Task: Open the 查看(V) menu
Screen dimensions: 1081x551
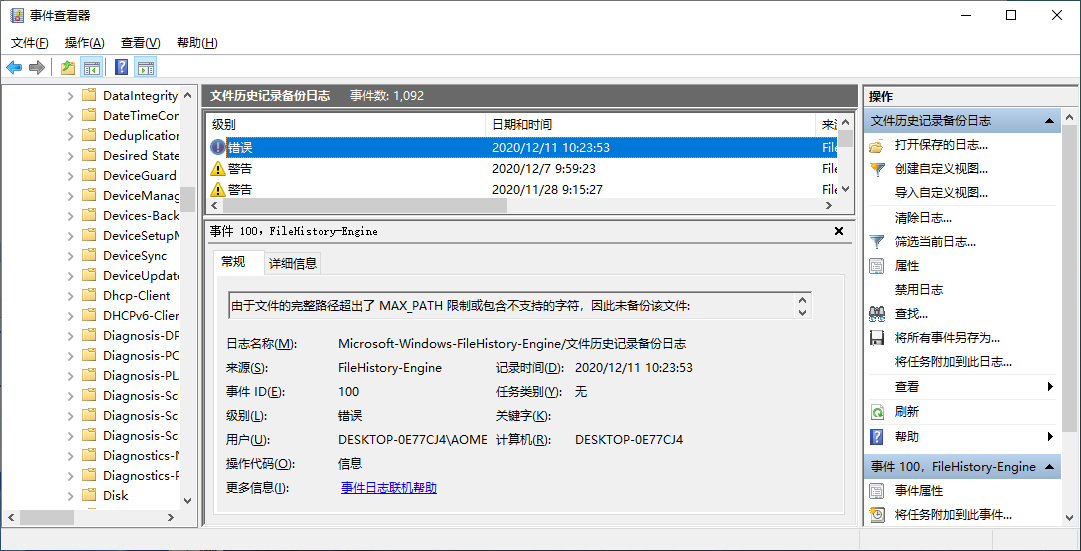Action: click(x=141, y=43)
